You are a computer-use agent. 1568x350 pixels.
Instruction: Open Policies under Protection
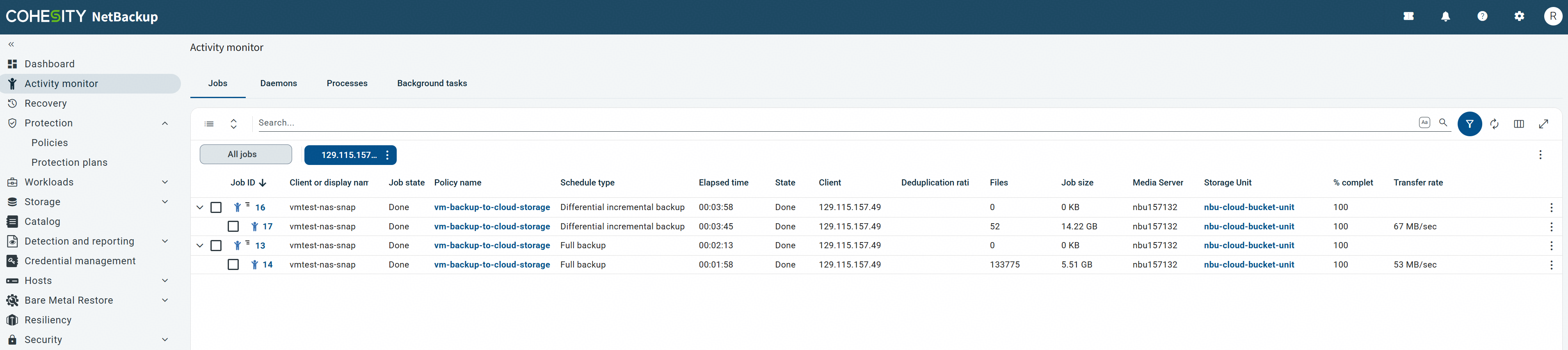point(50,142)
